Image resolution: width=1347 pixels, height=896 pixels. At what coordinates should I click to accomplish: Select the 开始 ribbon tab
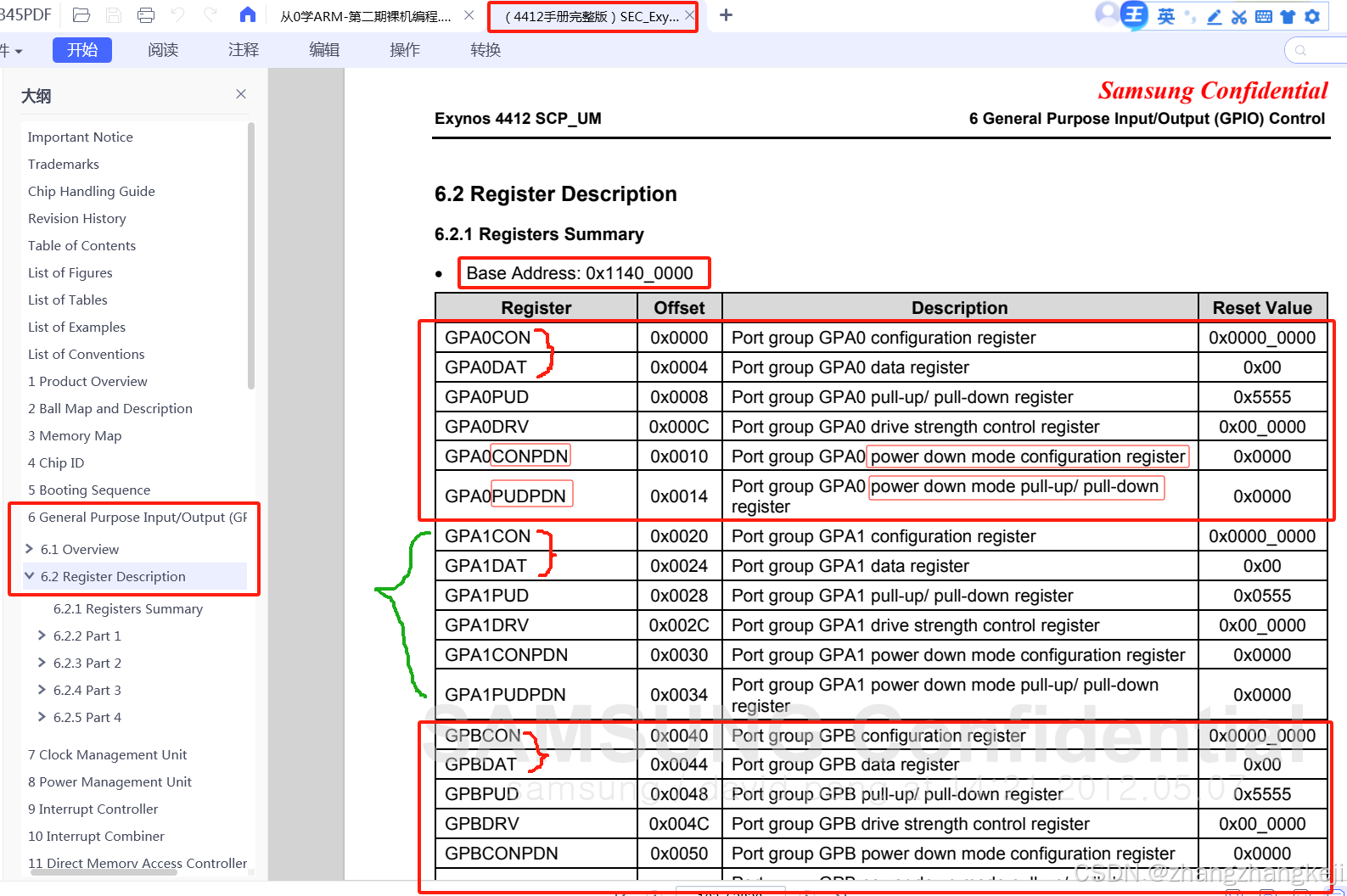pos(82,50)
